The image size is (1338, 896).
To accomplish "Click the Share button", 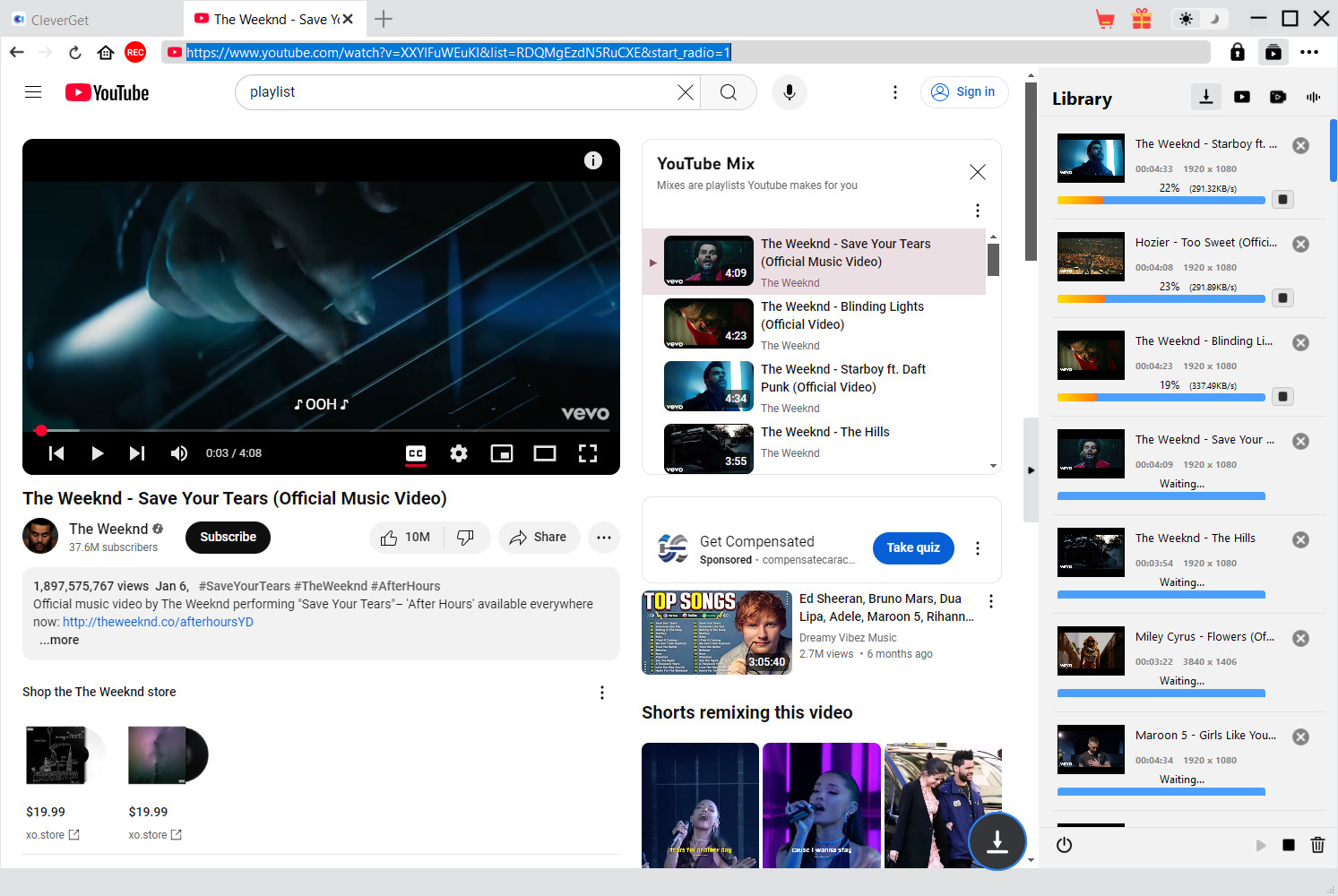I will click(x=539, y=538).
